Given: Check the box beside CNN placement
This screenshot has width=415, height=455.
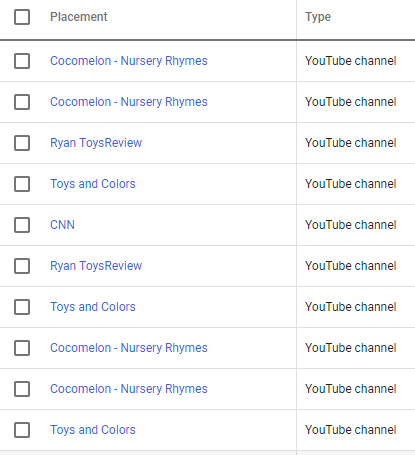Looking at the screenshot, I should coord(22,225).
